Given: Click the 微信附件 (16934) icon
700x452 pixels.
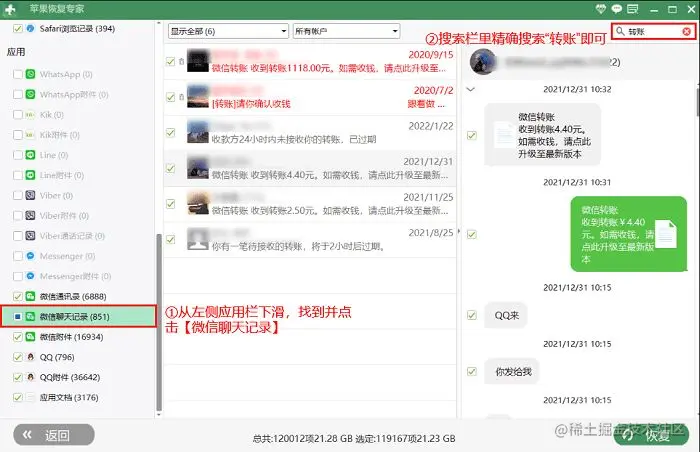Looking at the screenshot, I should tap(30, 337).
